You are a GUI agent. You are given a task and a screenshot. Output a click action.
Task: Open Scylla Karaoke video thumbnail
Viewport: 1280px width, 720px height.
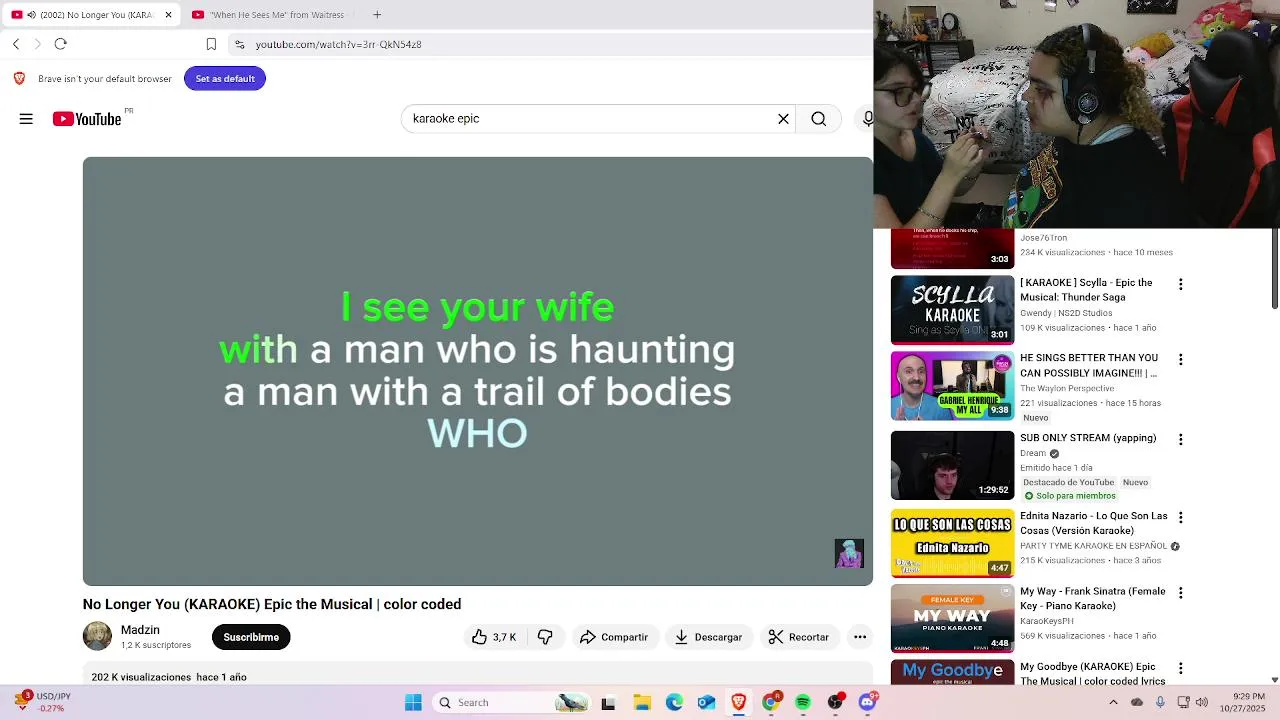pyautogui.click(x=952, y=310)
